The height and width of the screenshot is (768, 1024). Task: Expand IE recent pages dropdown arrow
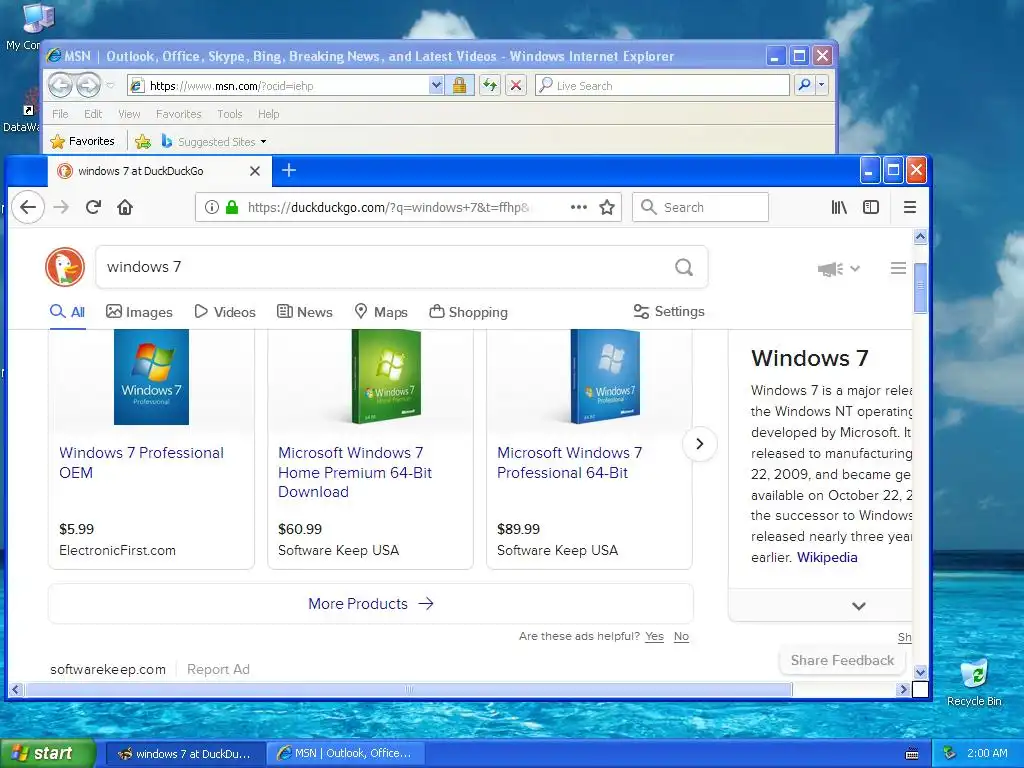tap(110, 86)
